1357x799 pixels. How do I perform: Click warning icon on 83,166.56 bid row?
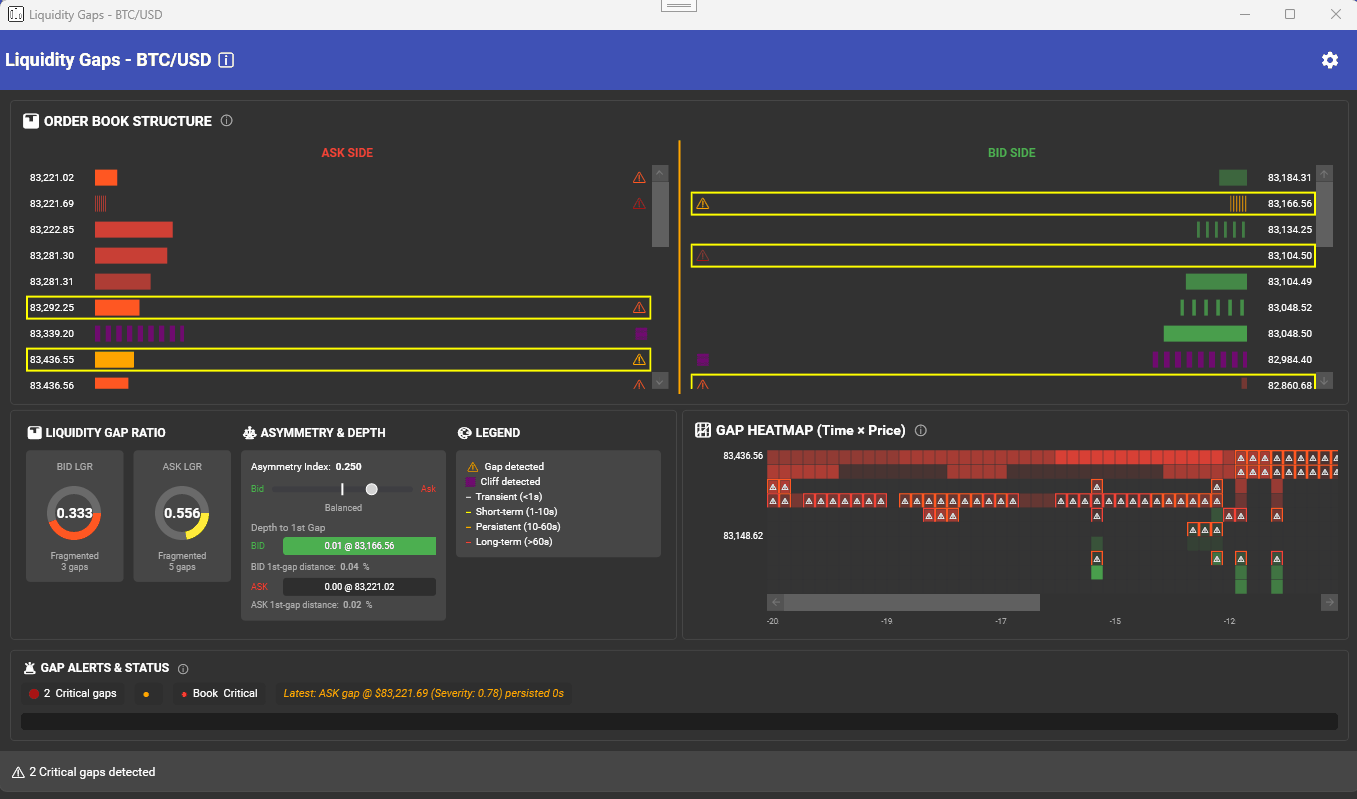click(x=702, y=204)
